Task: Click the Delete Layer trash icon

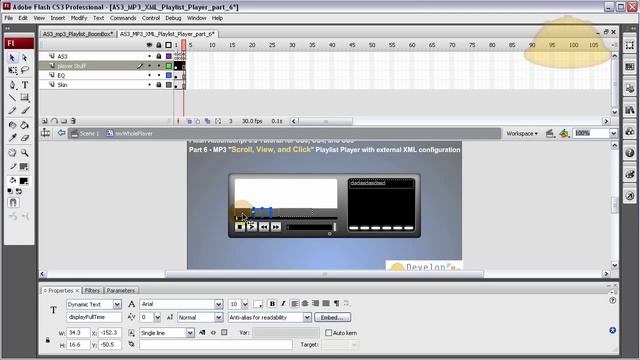Action: (x=73, y=121)
